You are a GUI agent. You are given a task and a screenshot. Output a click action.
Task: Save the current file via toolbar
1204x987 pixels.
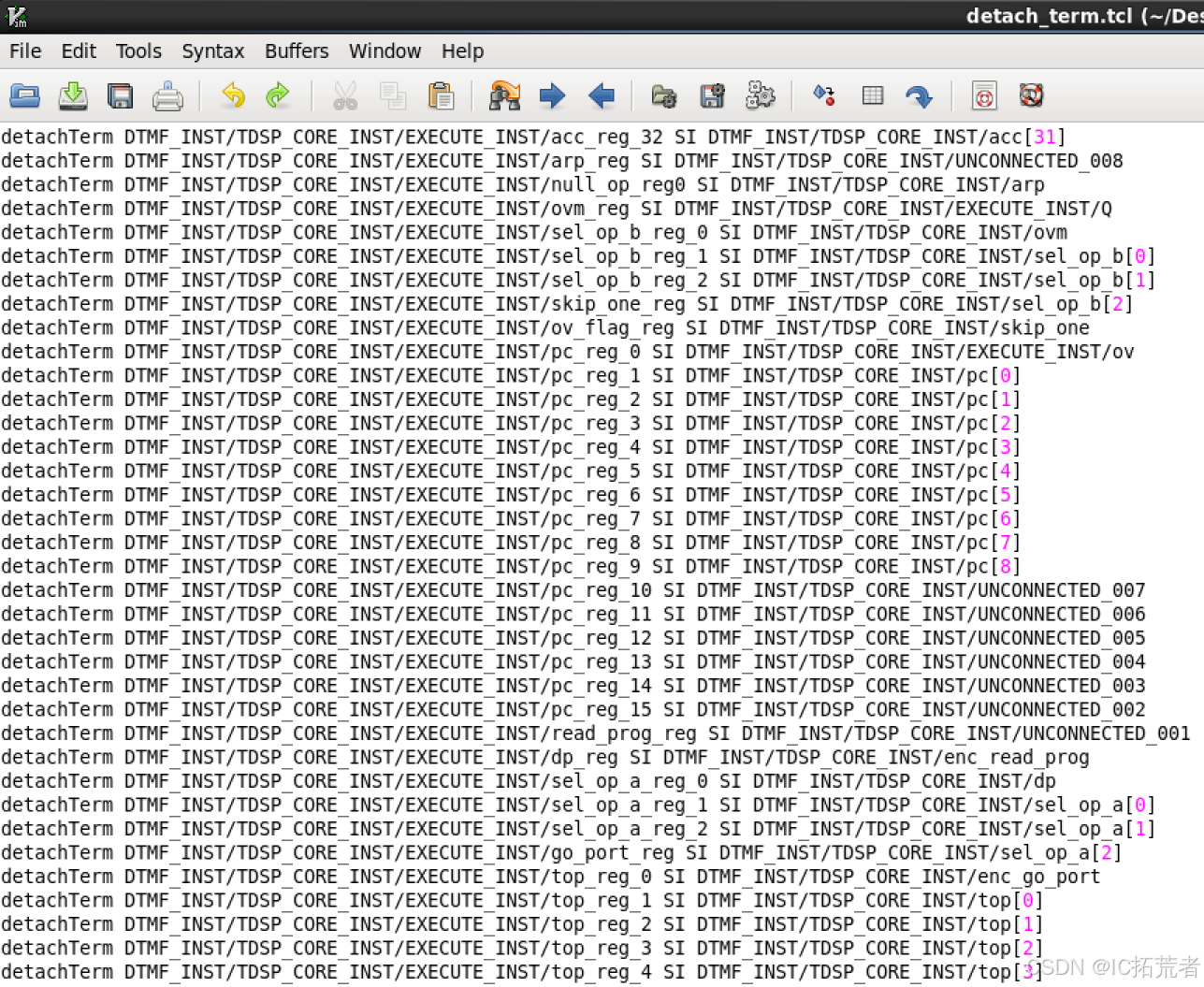pos(73,95)
